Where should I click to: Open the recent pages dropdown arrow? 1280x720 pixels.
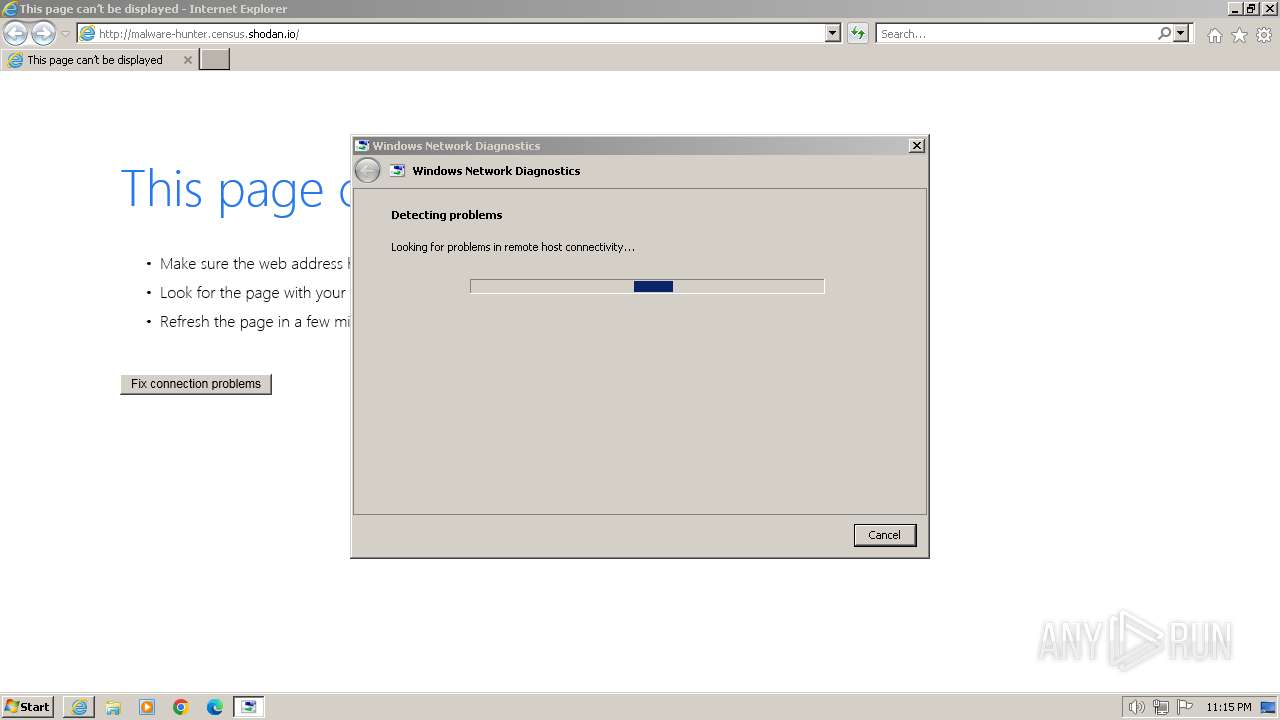coord(66,34)
